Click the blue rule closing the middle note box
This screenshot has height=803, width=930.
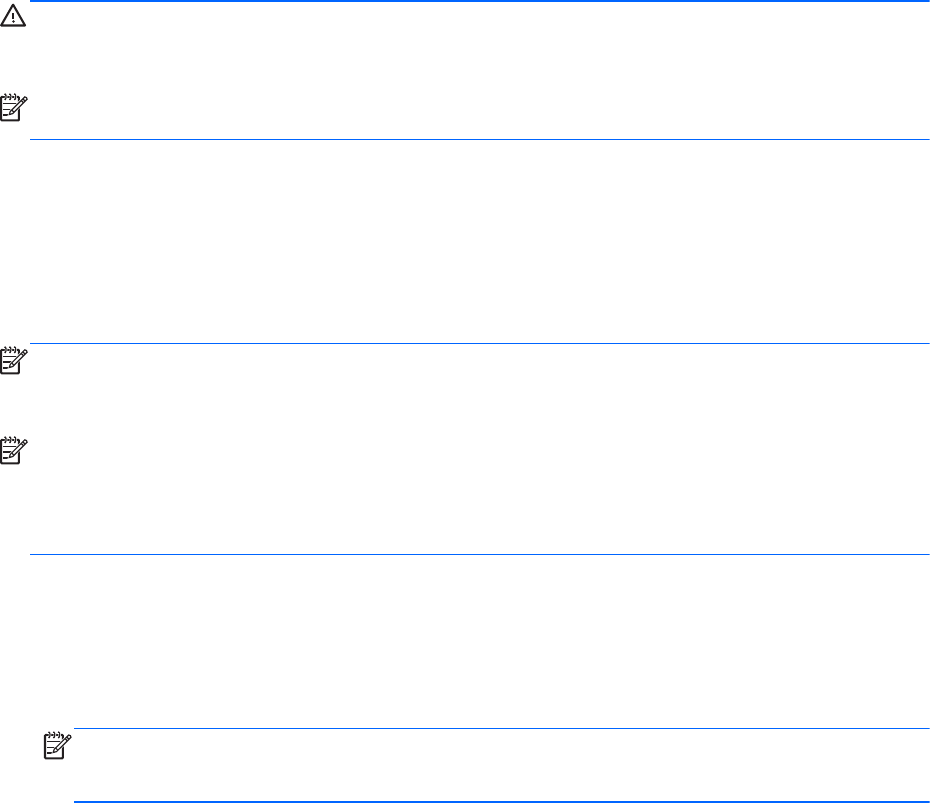[480, 554]
